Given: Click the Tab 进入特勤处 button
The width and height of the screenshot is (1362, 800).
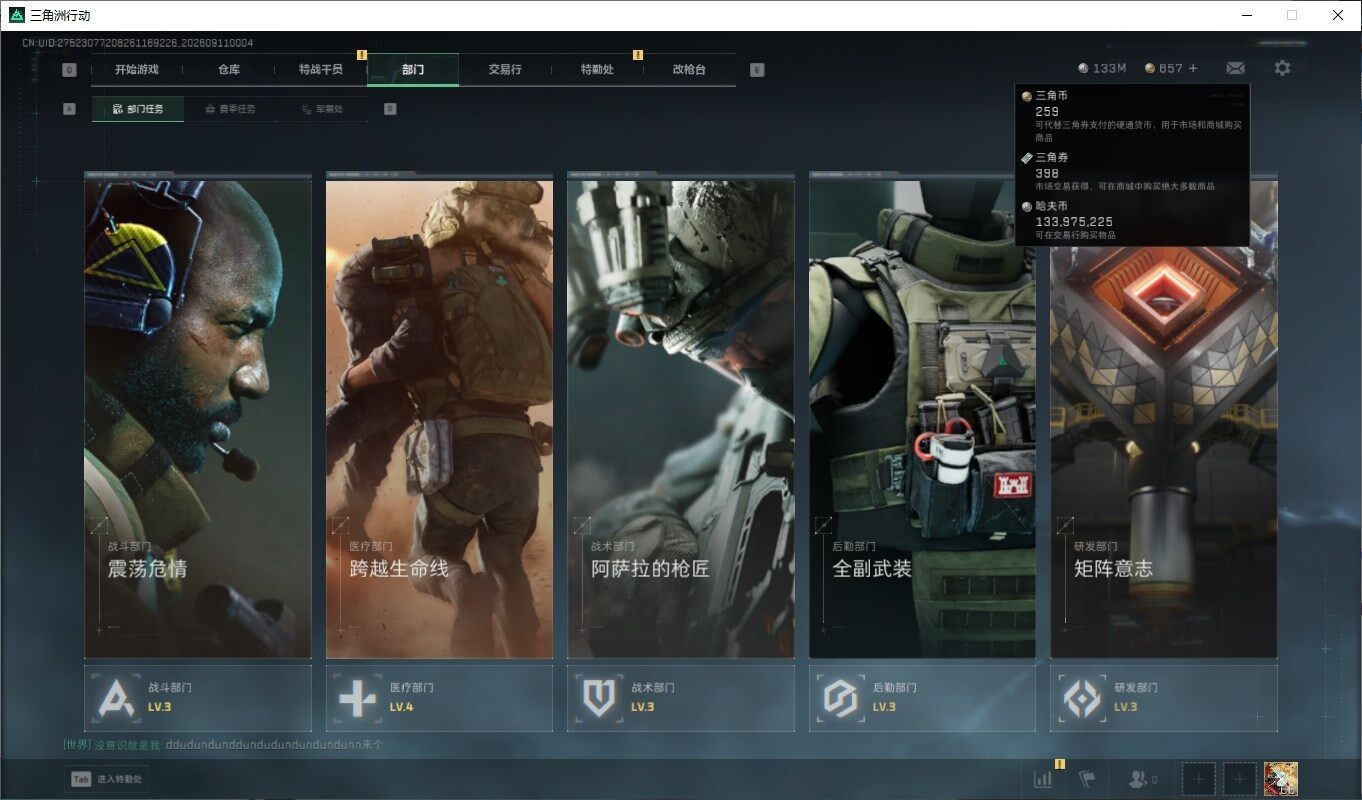Looking at the screenshot, I should pyautogui.click(x=107, y=779).
